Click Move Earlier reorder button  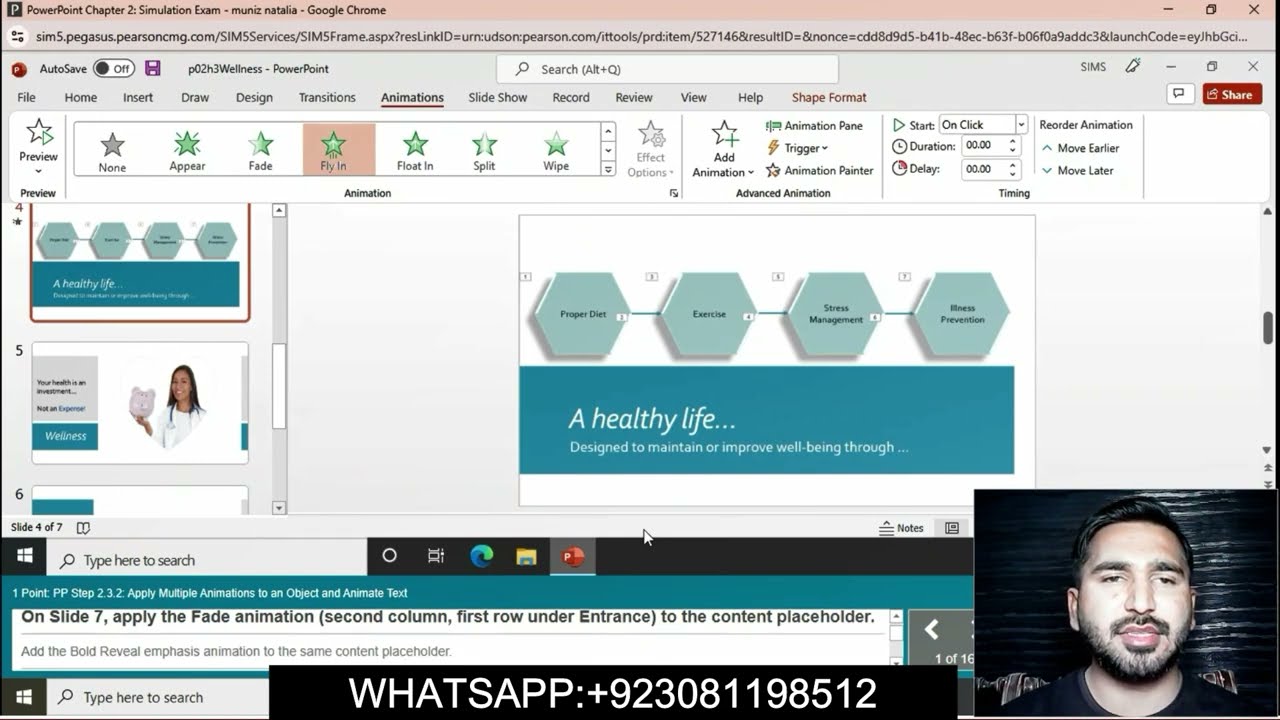click(1080, 148)
